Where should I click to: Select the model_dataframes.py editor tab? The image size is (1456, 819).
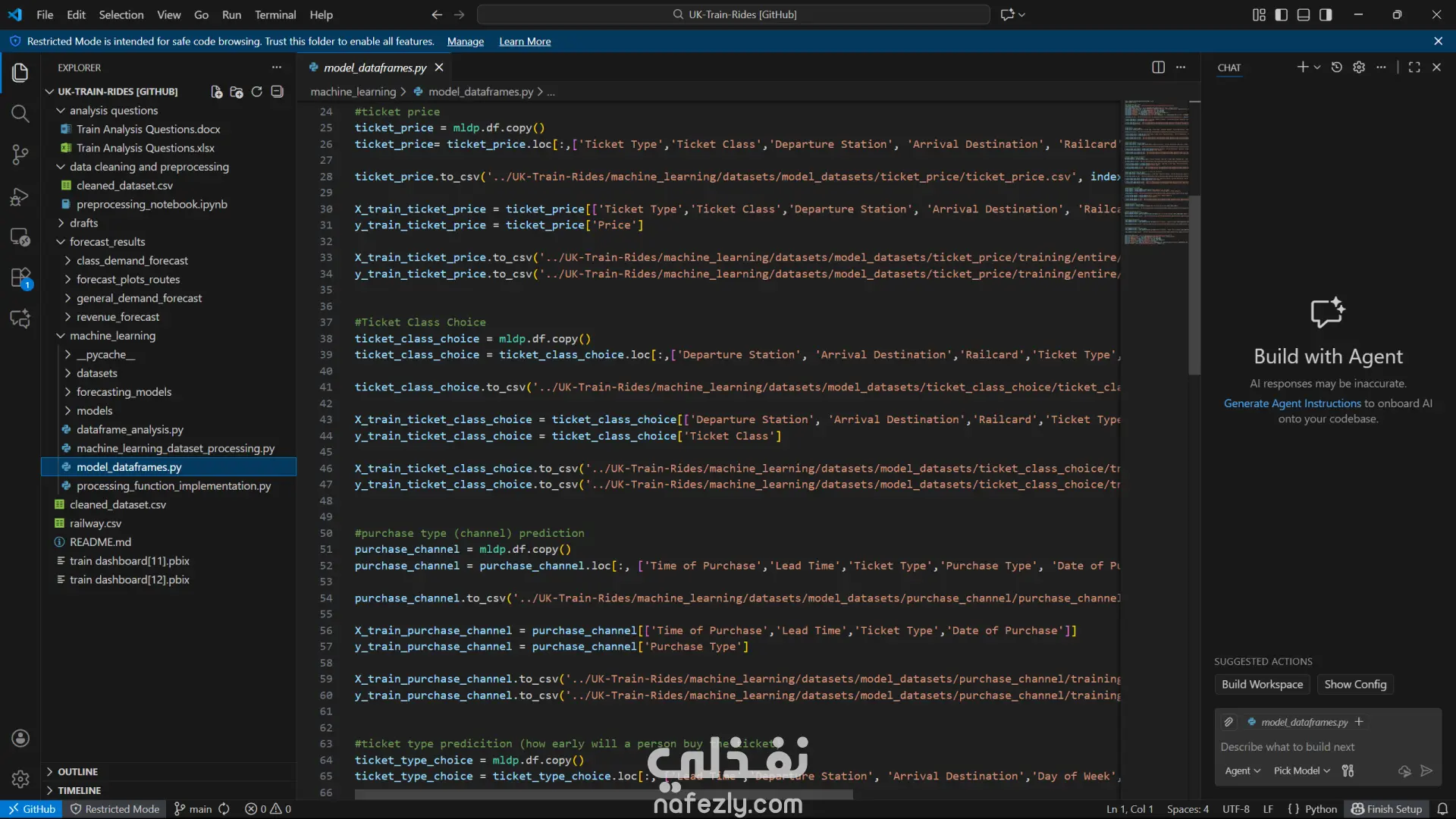[375, 67]
